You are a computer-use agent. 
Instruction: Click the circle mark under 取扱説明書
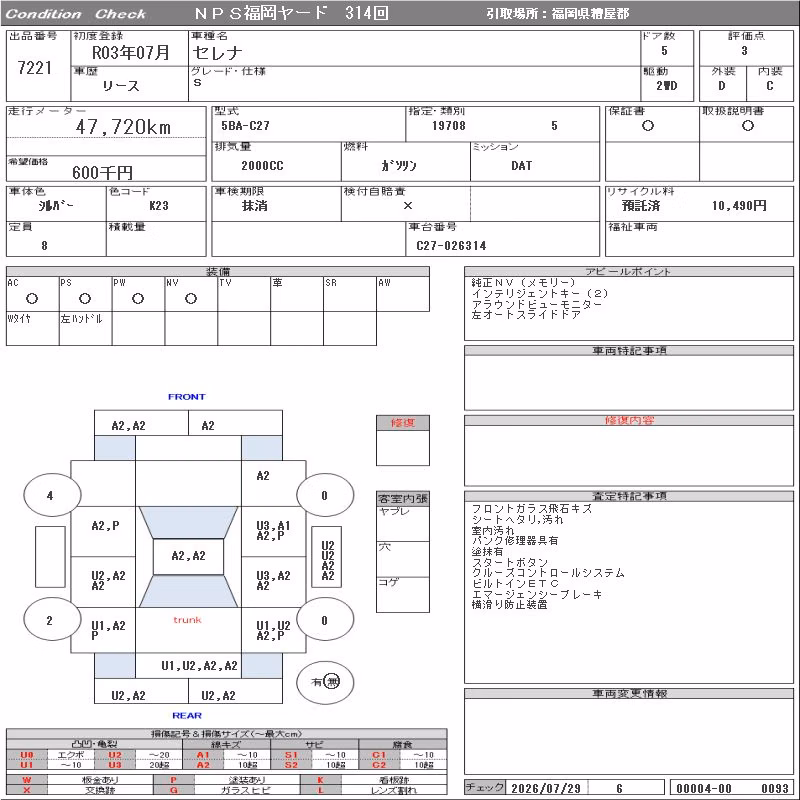[x=747, y=126]
